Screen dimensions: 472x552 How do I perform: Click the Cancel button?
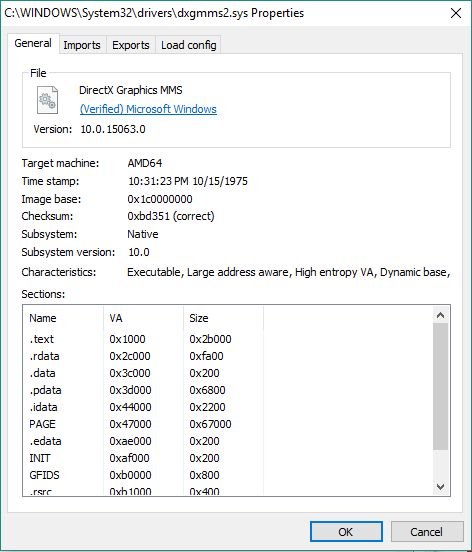(x=427, y=532)
